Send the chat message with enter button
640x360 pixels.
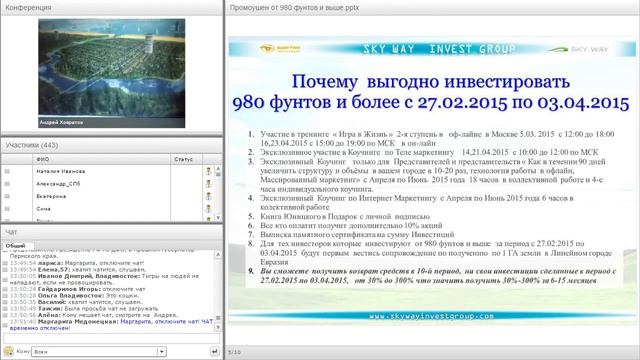(x=214, y=351)
